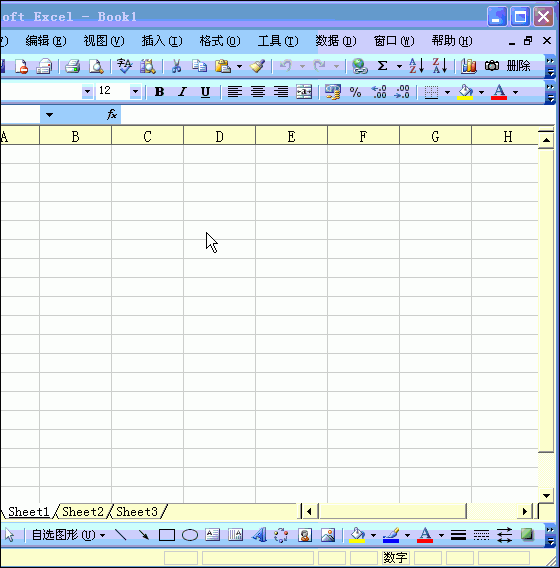Select the Format Painter brush

coord(258,66)
